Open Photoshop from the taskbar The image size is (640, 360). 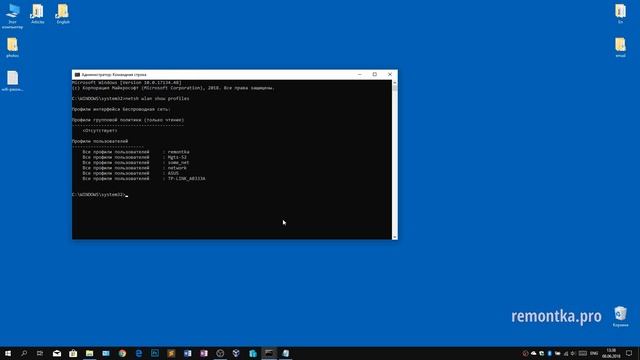click(x=155, y=353)
